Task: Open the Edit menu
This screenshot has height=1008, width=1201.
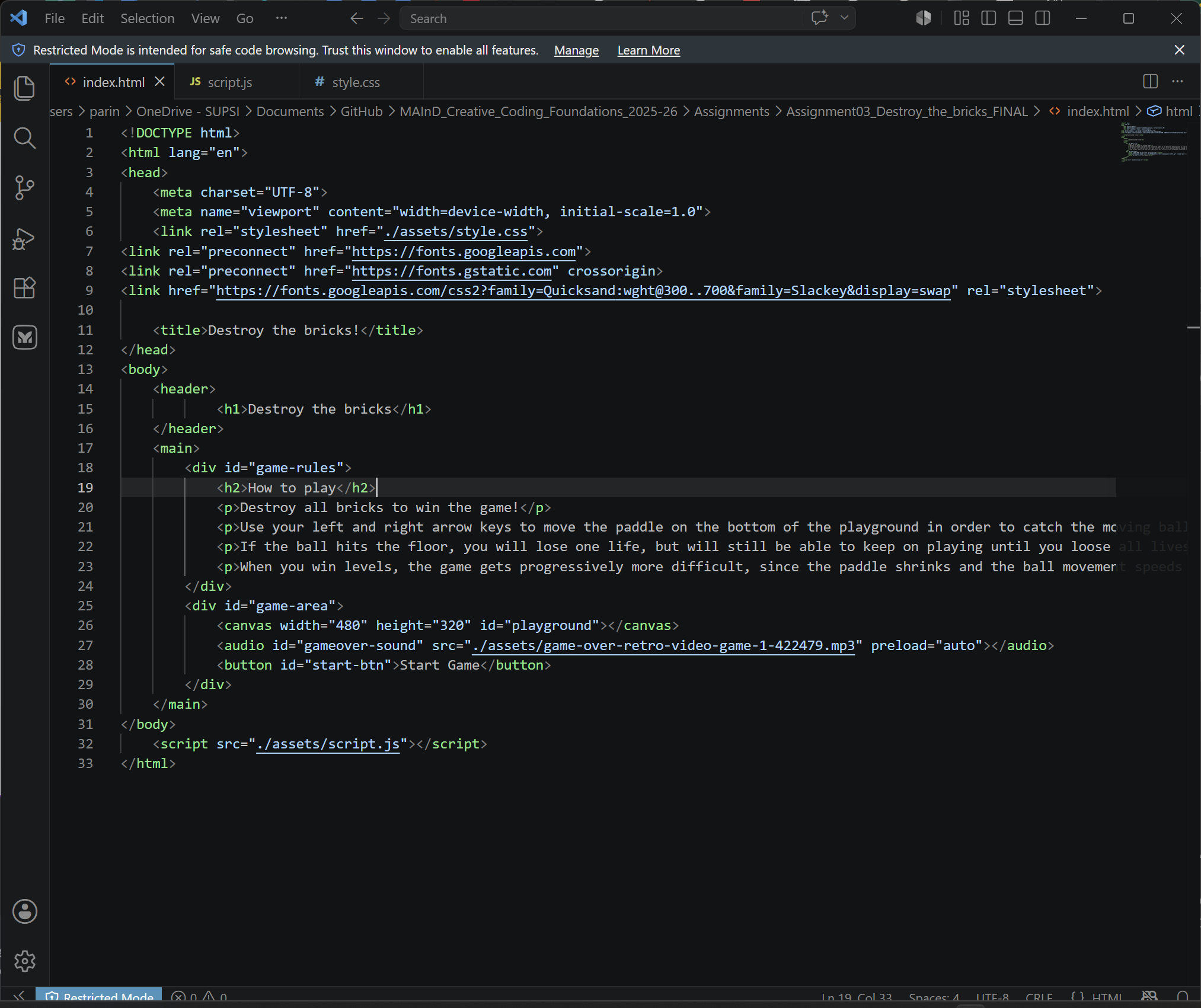Action: [92, 18]
